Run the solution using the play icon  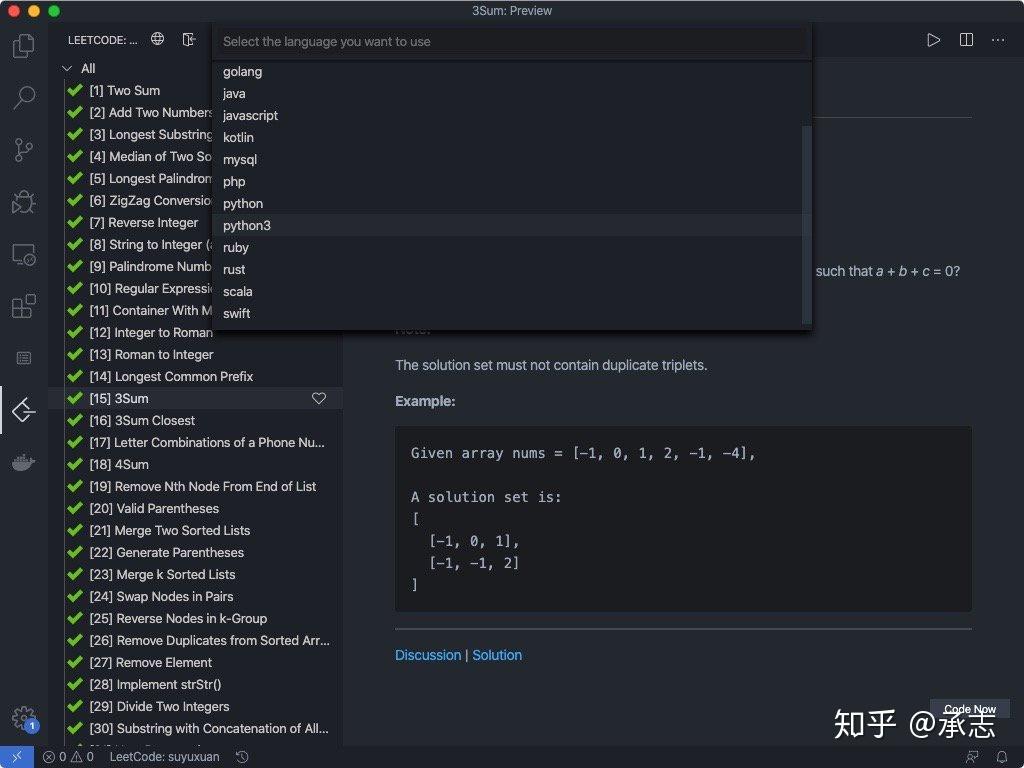(933, 40)
